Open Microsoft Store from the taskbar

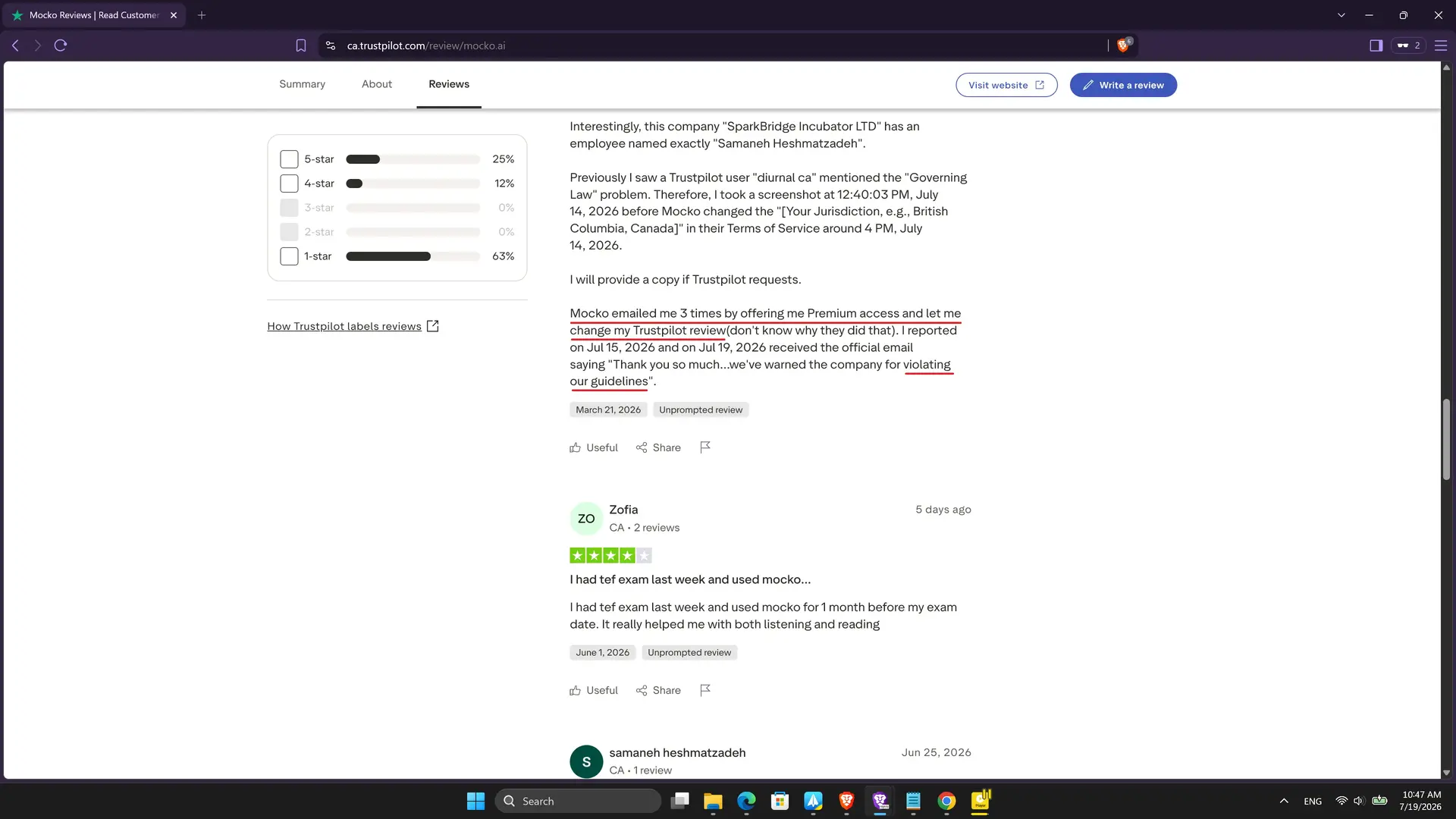[x=780, y=801]
